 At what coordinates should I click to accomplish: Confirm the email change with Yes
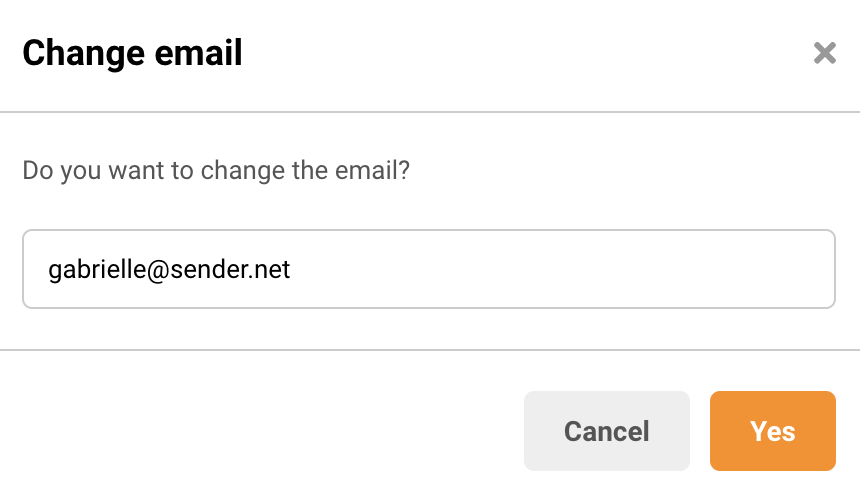point(772,431)
